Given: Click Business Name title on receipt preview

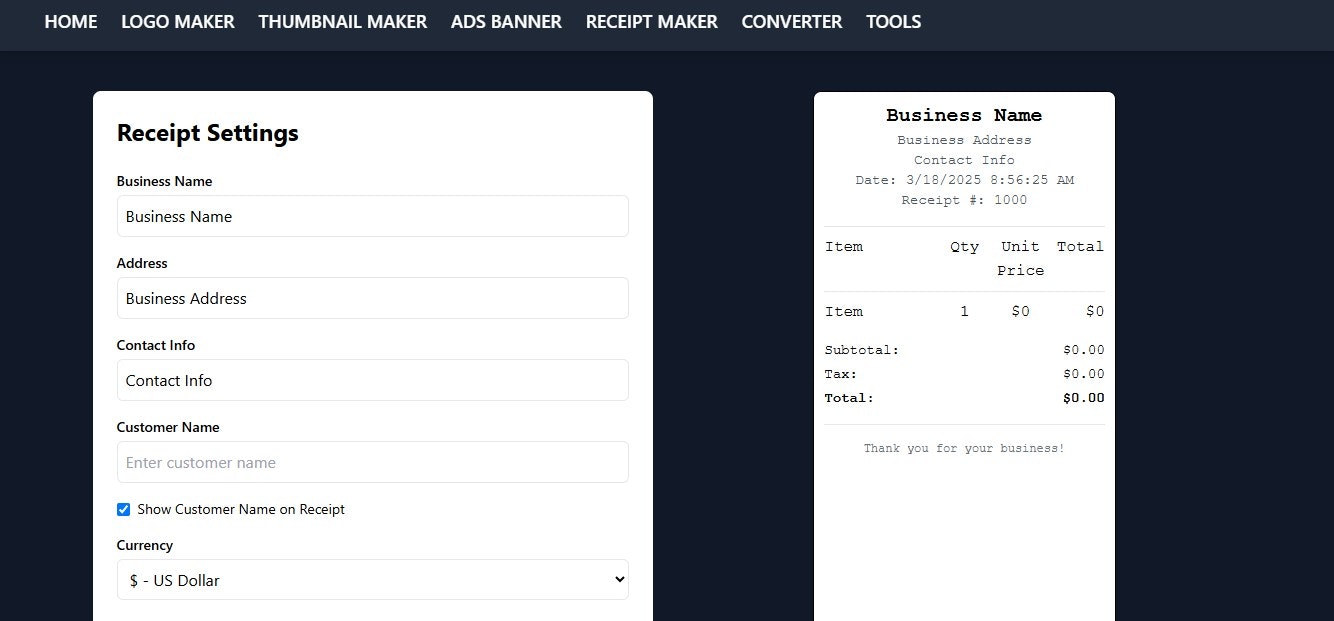Looking at the screenshot, I should [x=964, y=115].
